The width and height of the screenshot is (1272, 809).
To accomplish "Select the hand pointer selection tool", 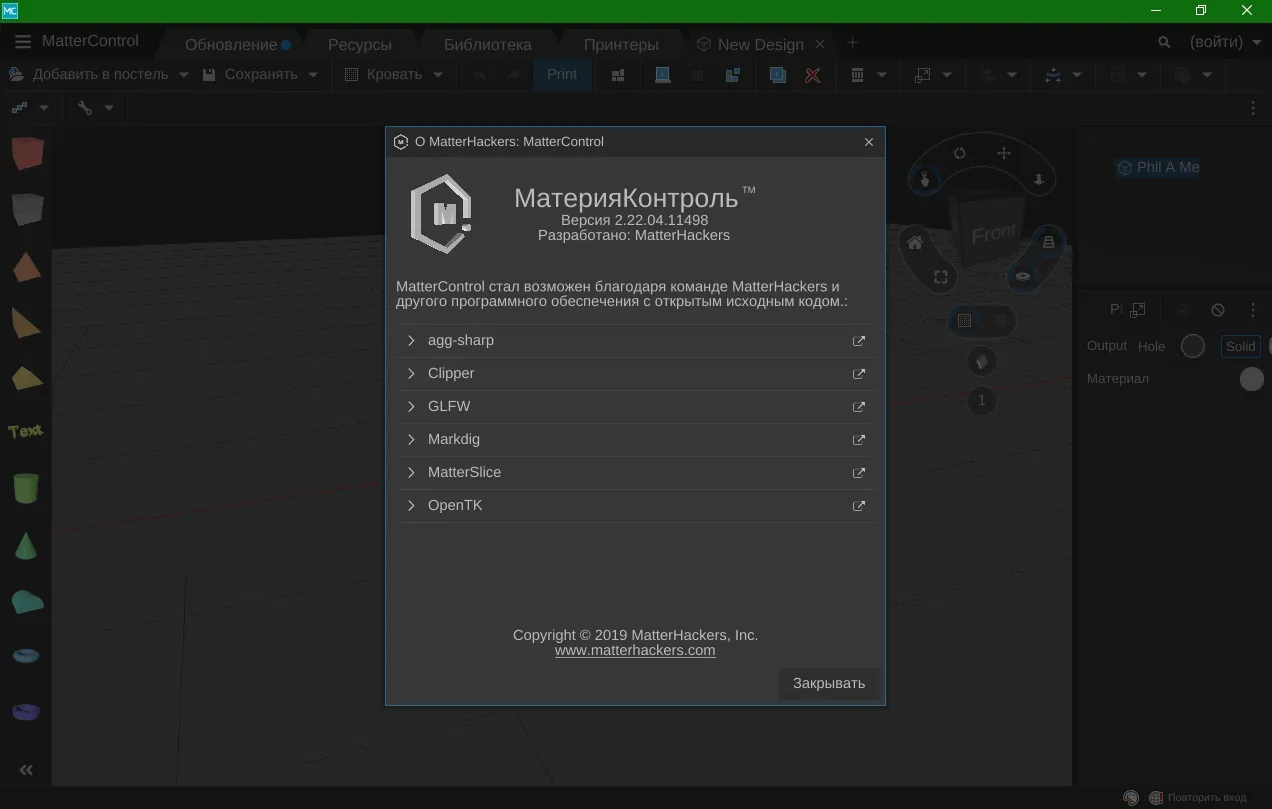I will pyautogui.click(x=925, y=179).
